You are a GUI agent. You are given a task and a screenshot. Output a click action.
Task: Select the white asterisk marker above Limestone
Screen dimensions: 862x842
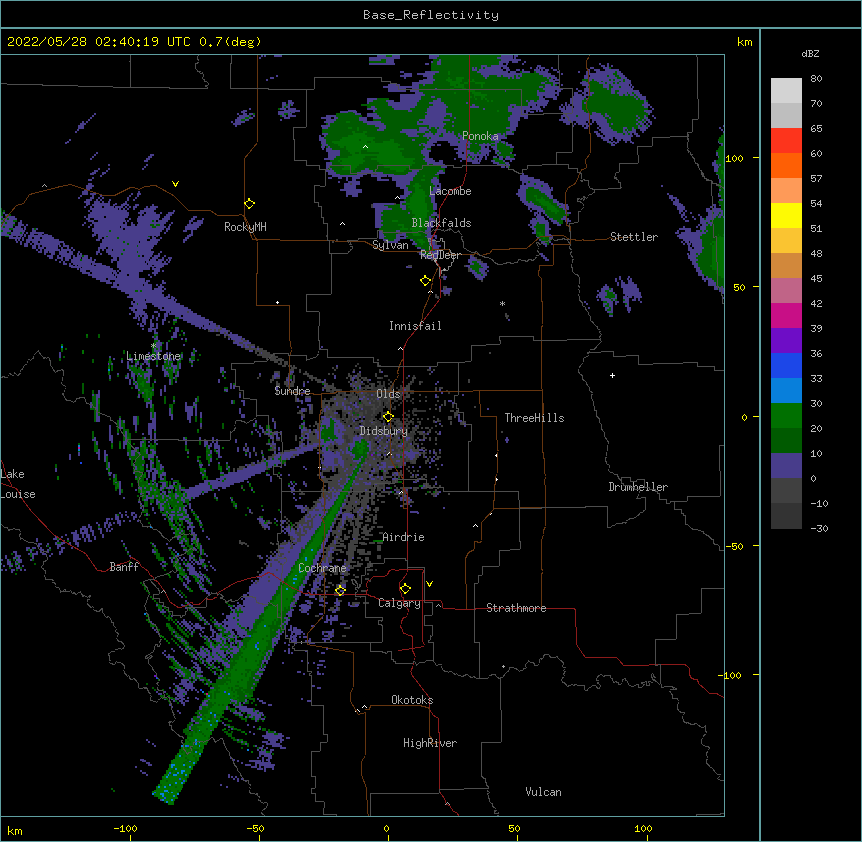[154, 346]
